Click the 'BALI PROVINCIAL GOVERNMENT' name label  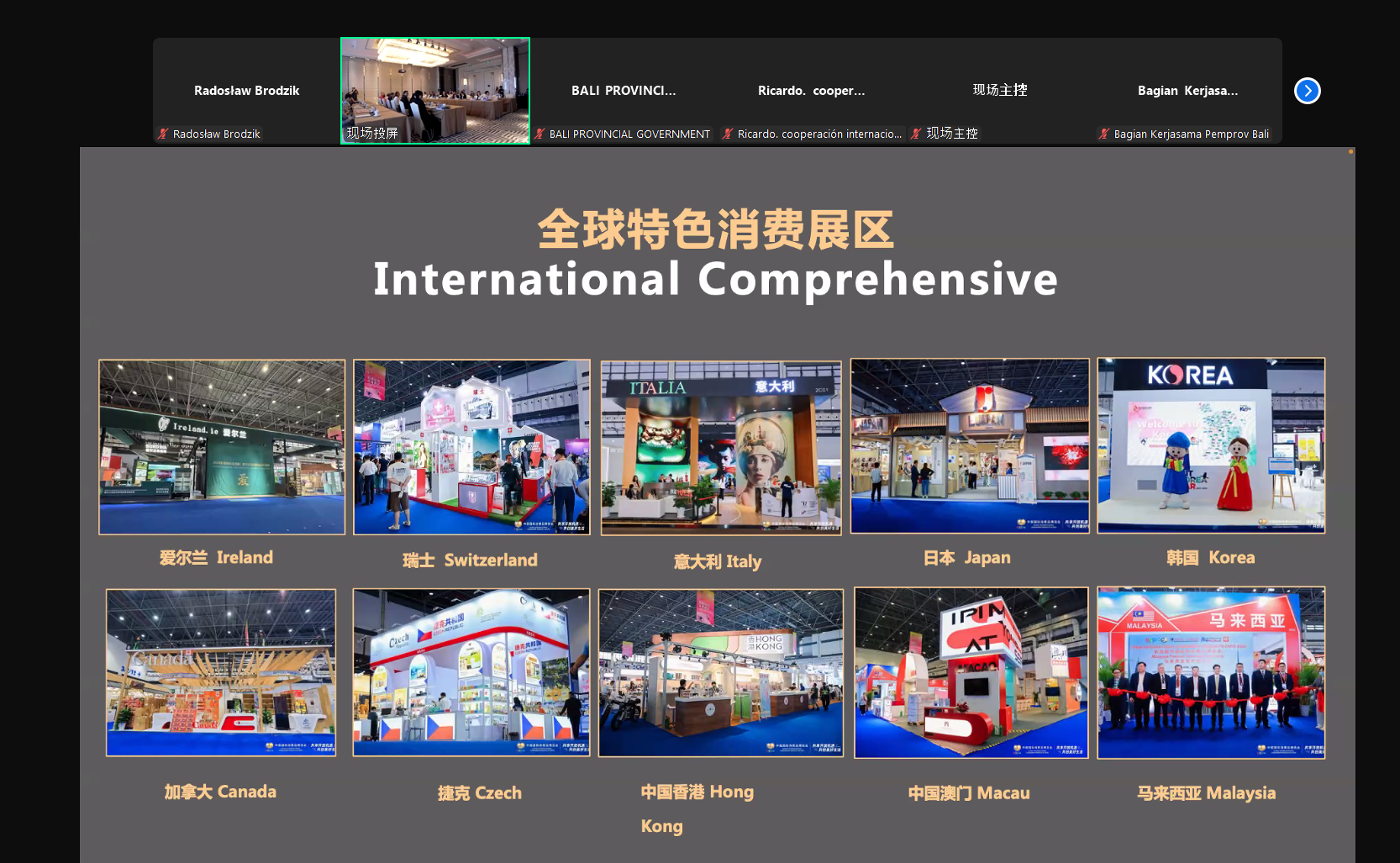pyautogui.click(x=629, y=134)
